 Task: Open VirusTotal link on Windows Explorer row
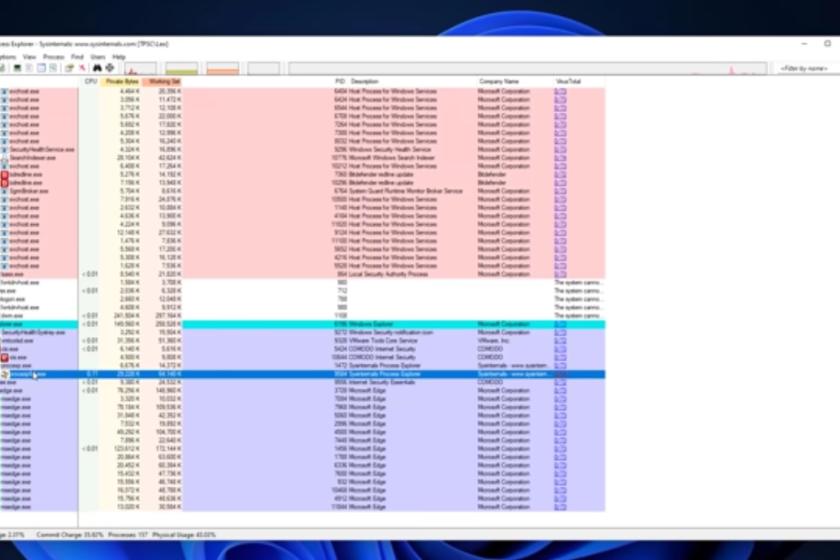point(560,324)
